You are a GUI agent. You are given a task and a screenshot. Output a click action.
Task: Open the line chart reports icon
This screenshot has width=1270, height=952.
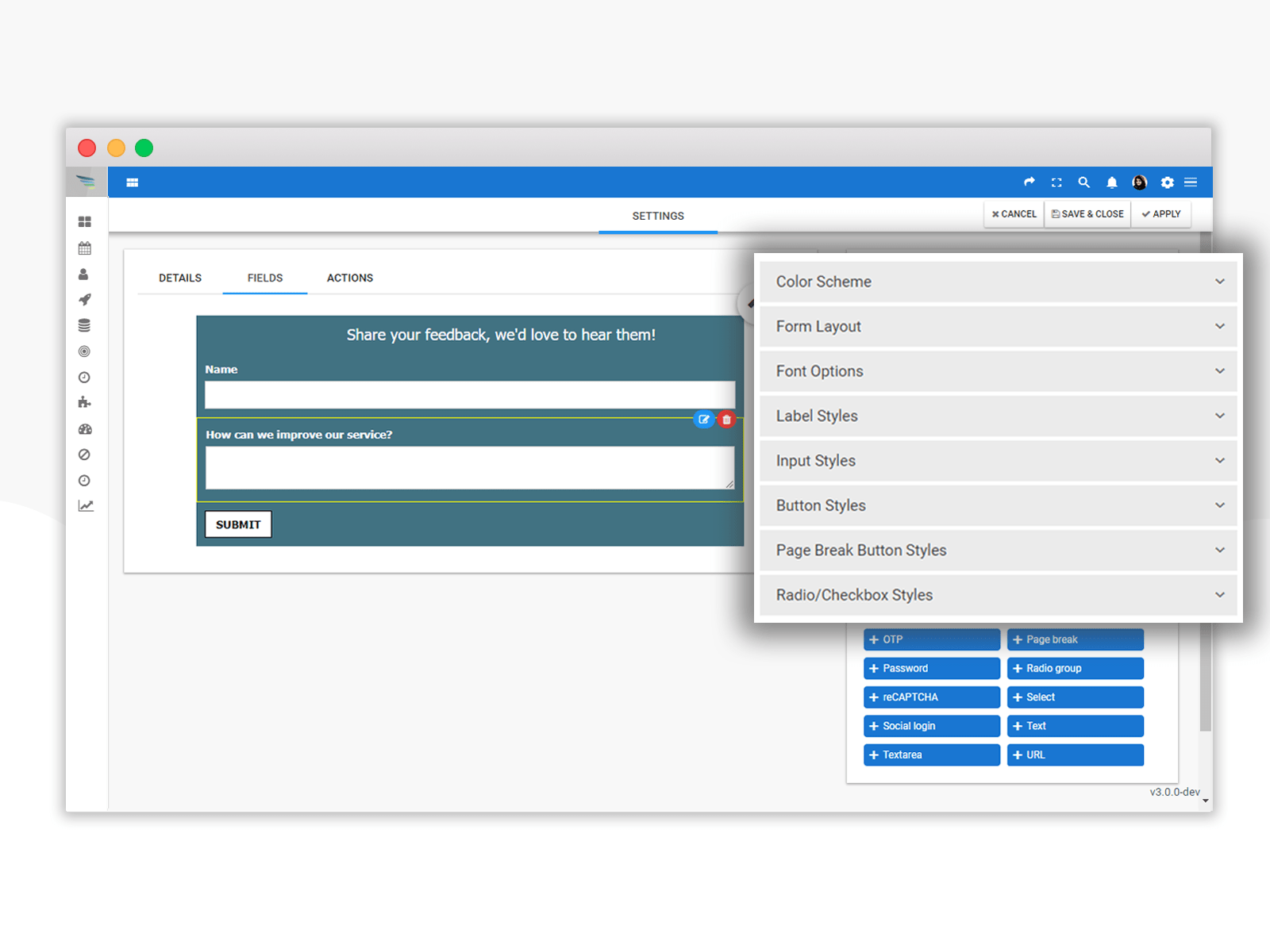click(86, 506)
